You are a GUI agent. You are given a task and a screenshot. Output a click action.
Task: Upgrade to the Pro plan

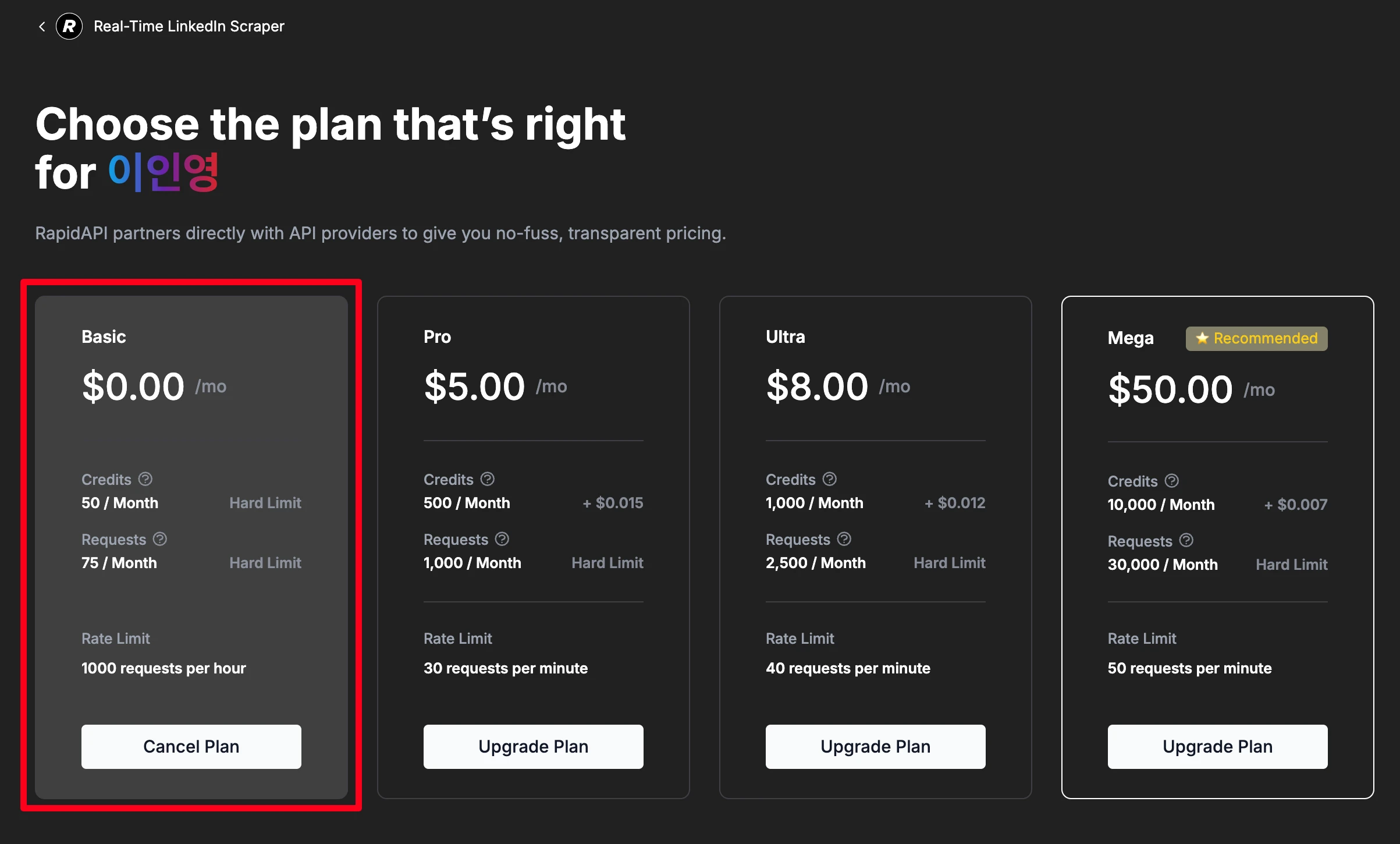(x=533, y=746)
